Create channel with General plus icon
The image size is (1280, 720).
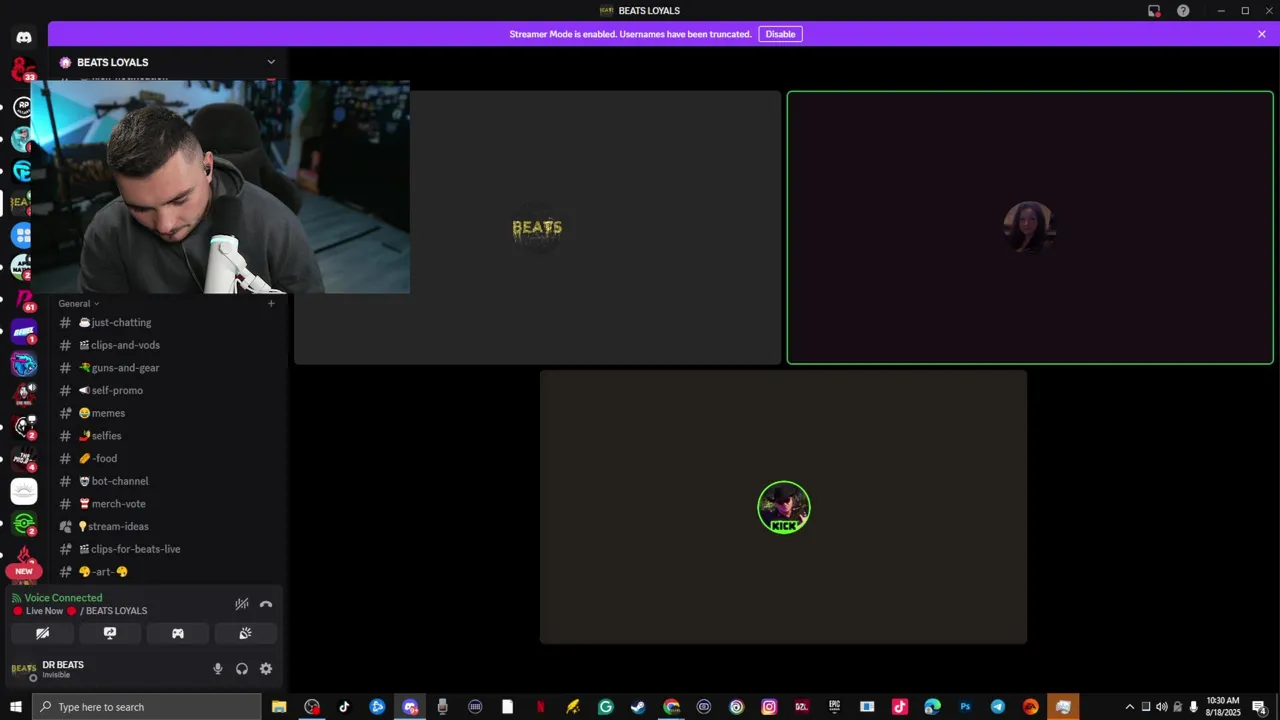coord(271,303)
